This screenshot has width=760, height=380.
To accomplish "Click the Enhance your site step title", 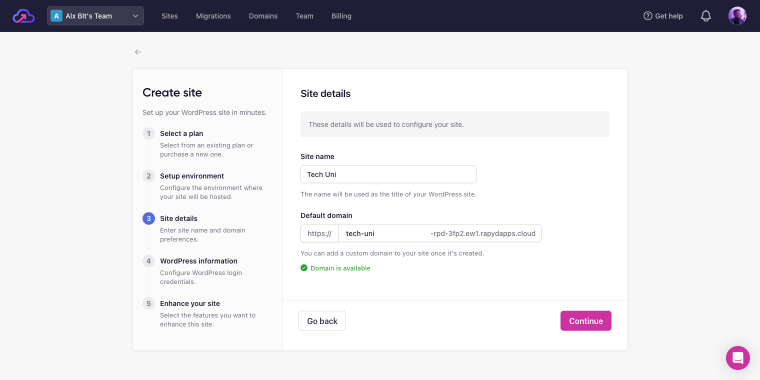I will [x=190, y=303].
